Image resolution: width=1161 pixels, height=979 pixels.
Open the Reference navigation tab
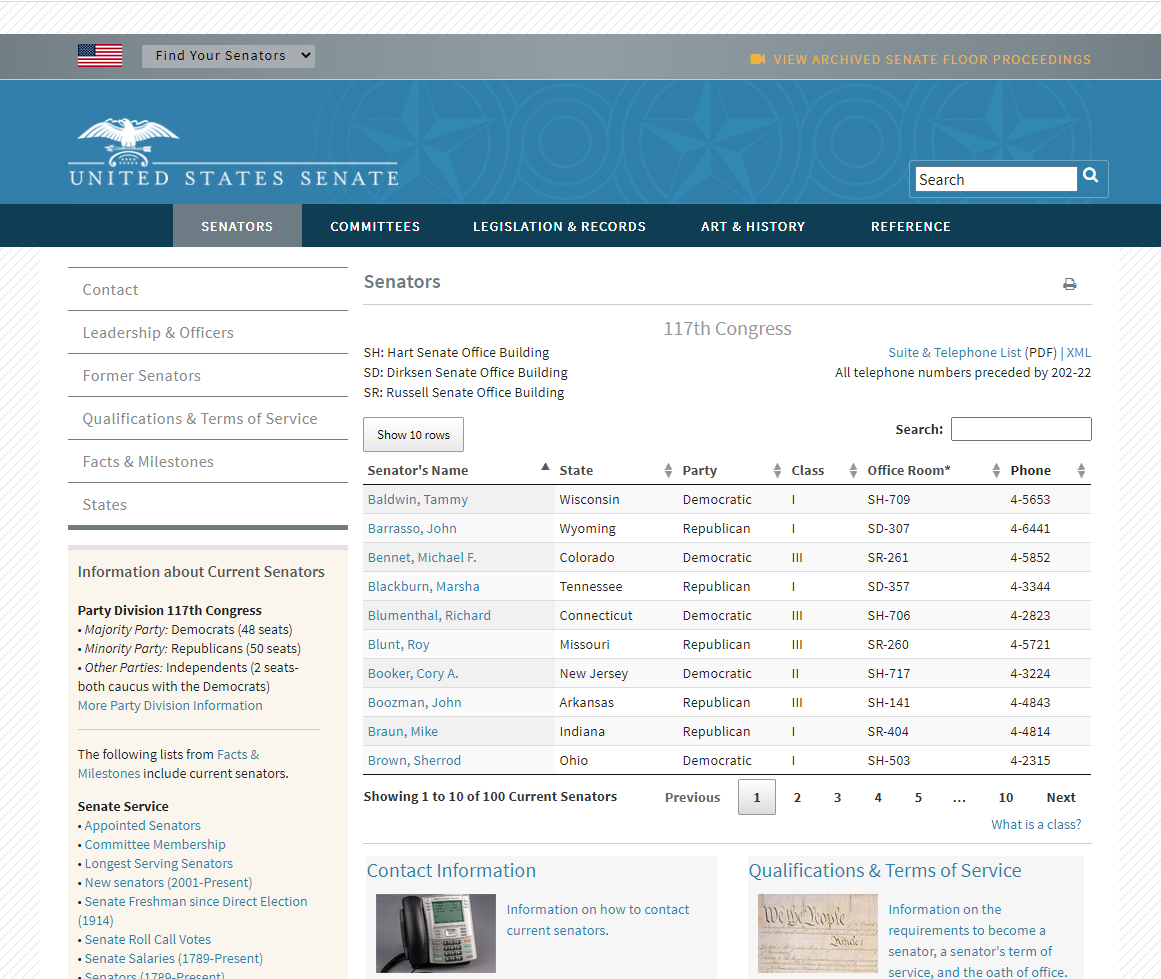pyautogui.click(x=911, y=226)
